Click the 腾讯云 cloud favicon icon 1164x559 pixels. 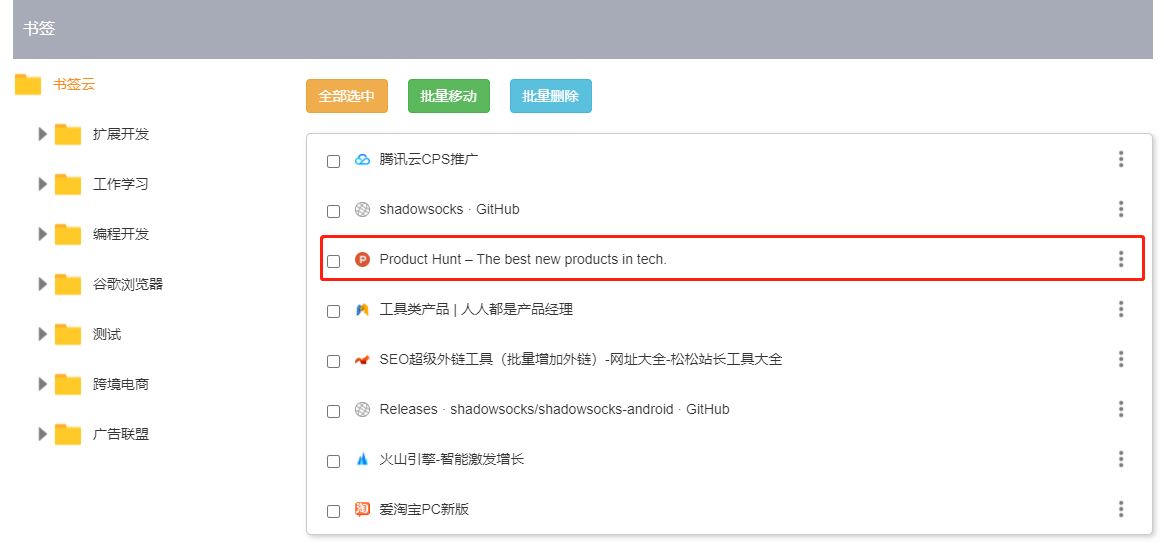[362, 160]
